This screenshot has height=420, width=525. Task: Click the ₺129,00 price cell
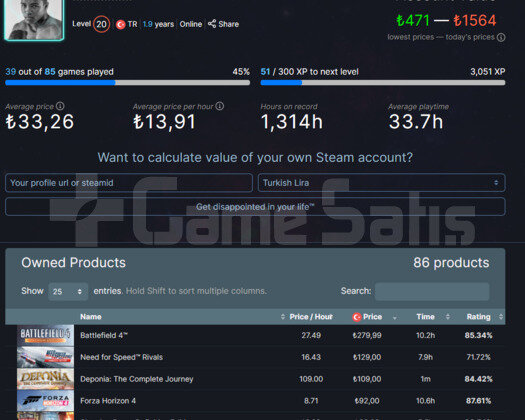click(367, 357)
